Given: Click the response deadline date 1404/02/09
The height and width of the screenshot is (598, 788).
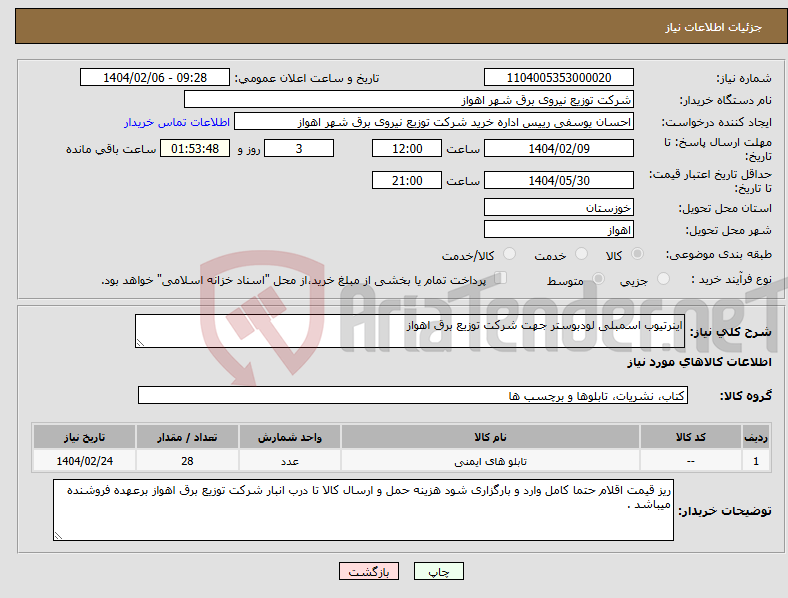Looking at the screenshot, I should pos(558,149).
